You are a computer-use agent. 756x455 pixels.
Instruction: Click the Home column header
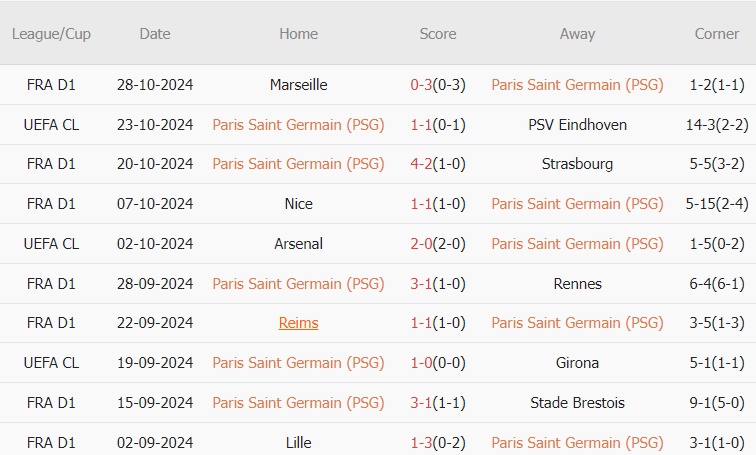click(x=298, y=34)
